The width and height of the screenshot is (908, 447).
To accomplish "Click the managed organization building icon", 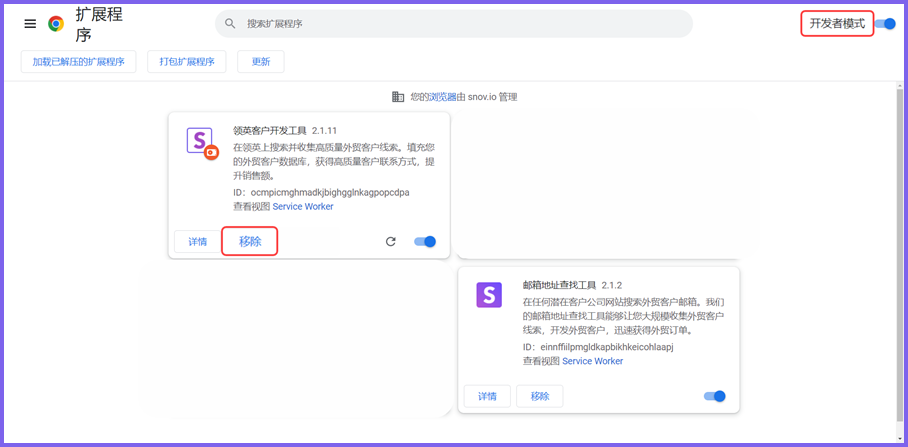I will [398, 97].
